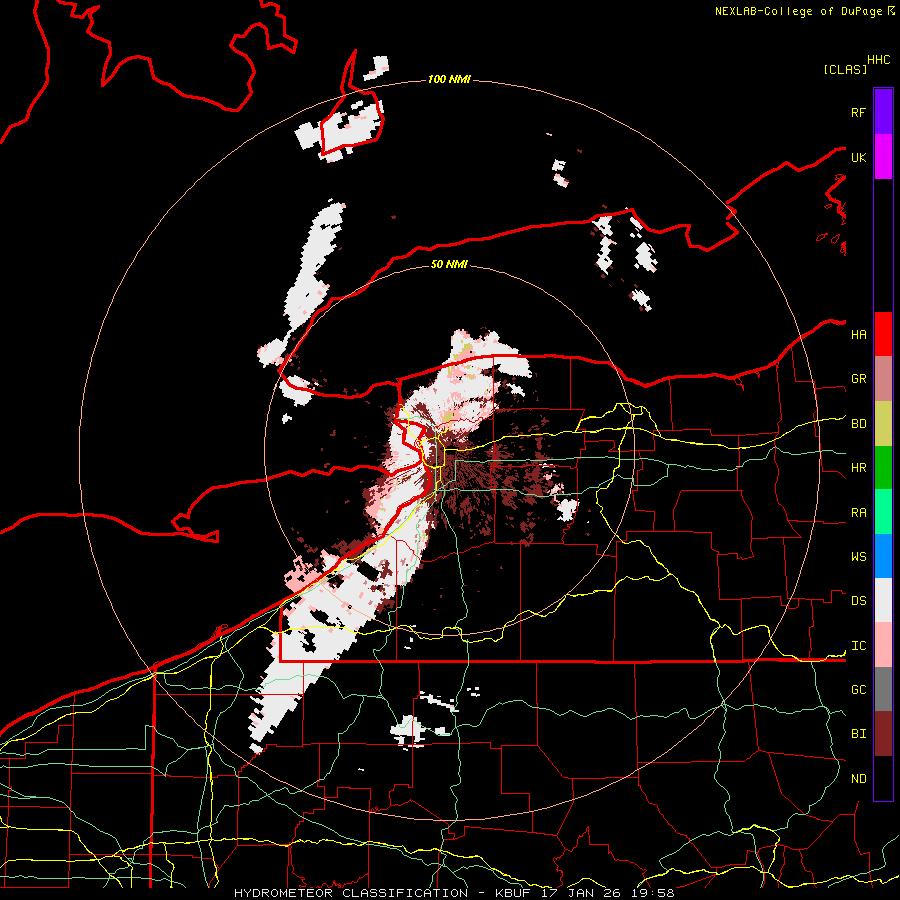Click the HA red legend swatch
This screenshot has height=900, width=900.
tap(883, 334)
